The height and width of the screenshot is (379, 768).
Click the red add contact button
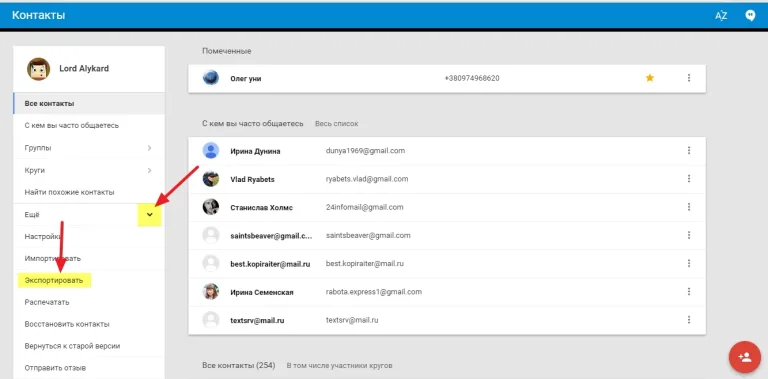(x=745, y=357)
